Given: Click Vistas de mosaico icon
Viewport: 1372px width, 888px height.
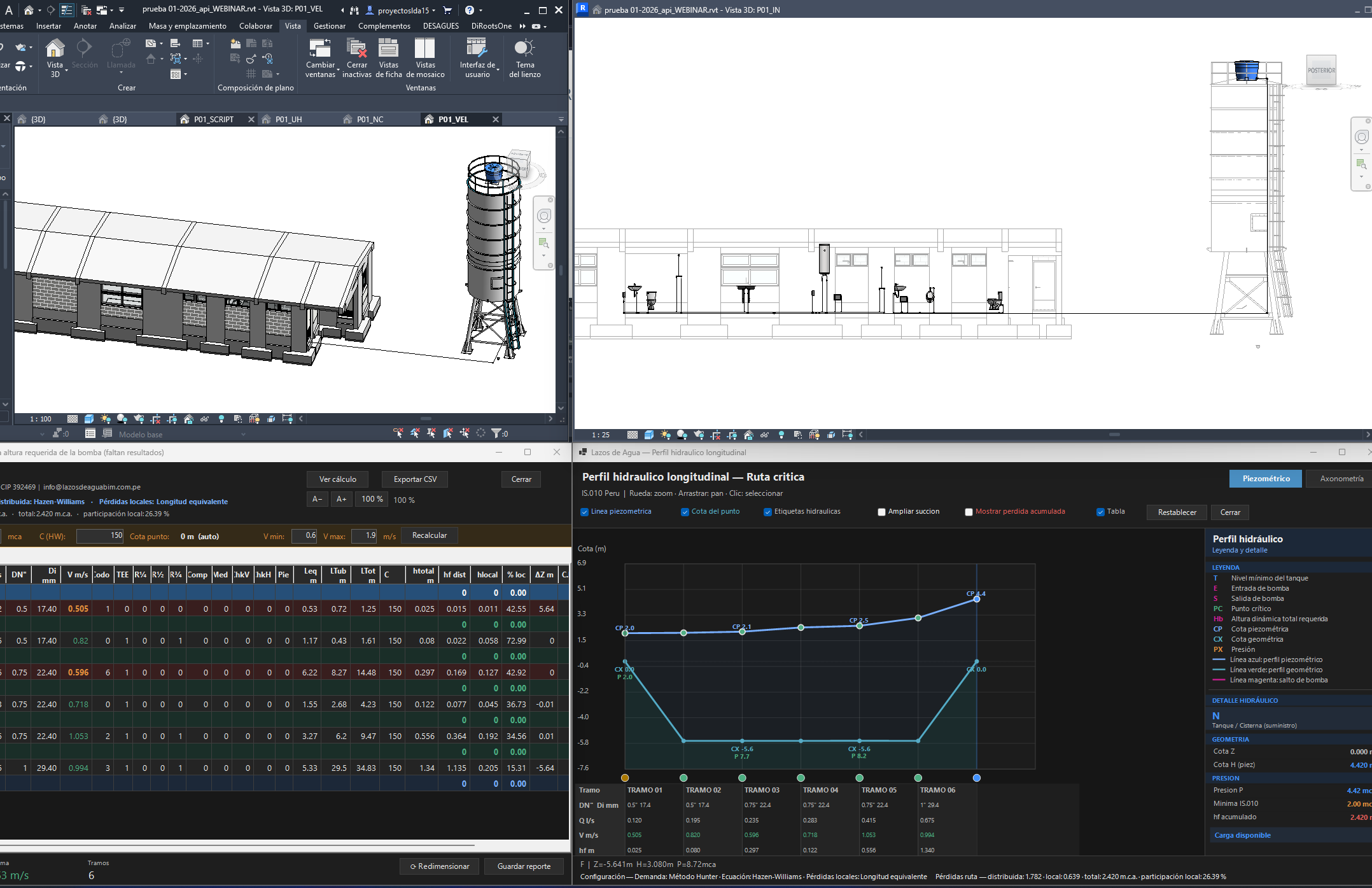Looking at the screenshot, I should point(425,48).
